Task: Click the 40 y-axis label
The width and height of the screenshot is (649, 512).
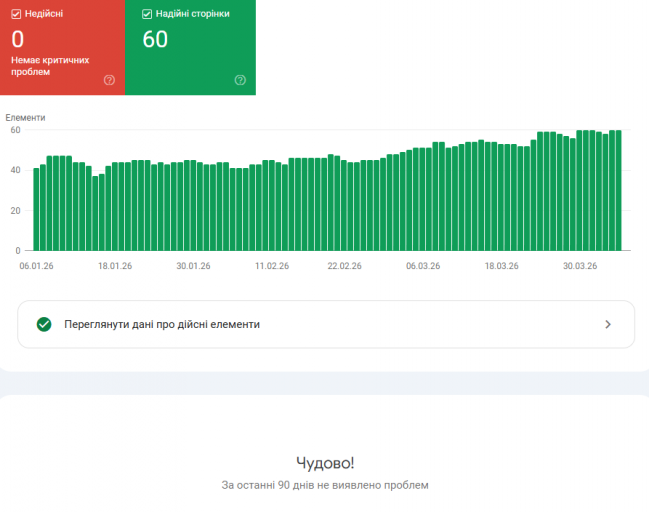Action: coord(15,170)
